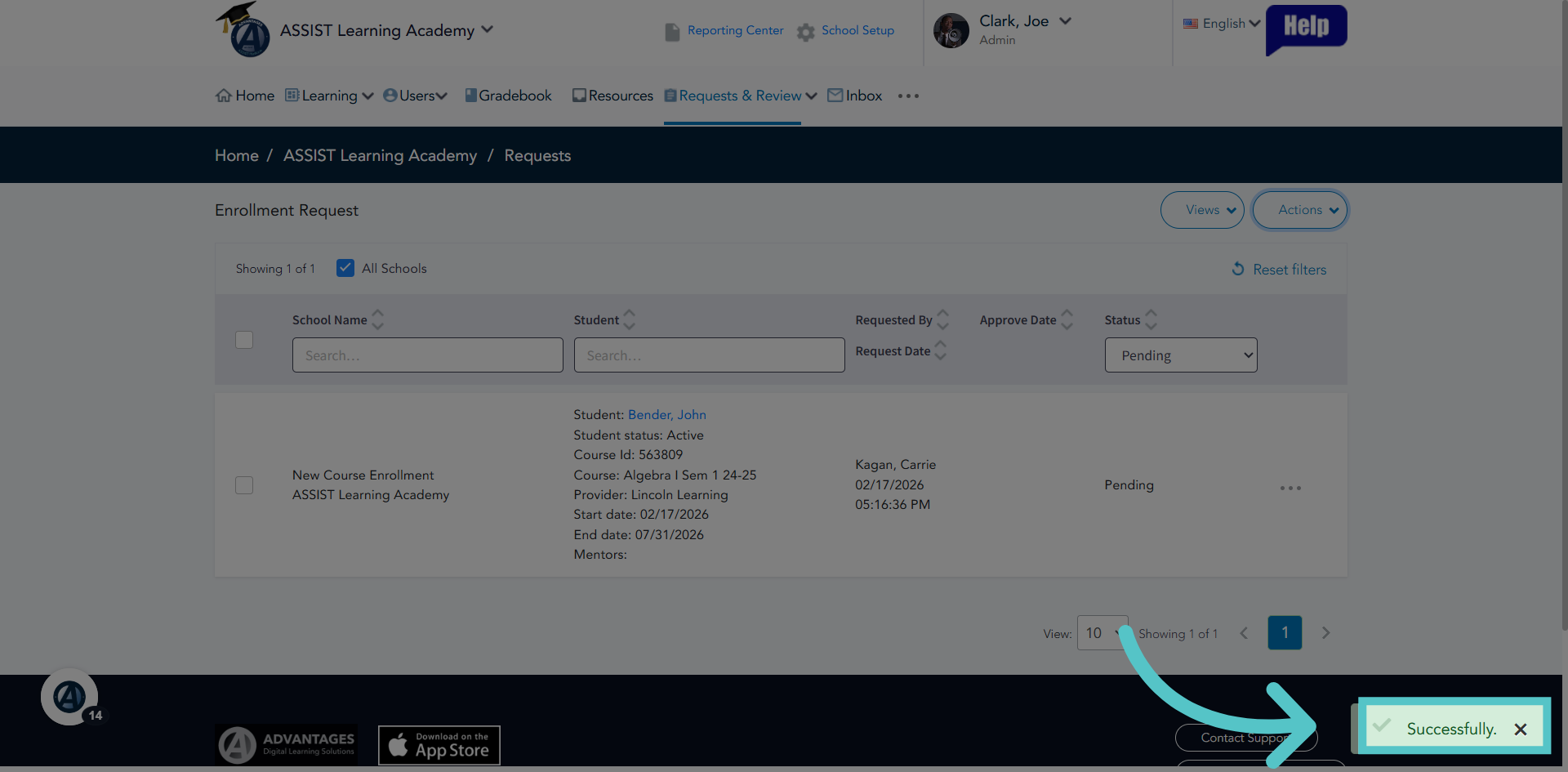Open student Bender, John link
This screenshot has height=772, width=1568.
tap(666, 415)
